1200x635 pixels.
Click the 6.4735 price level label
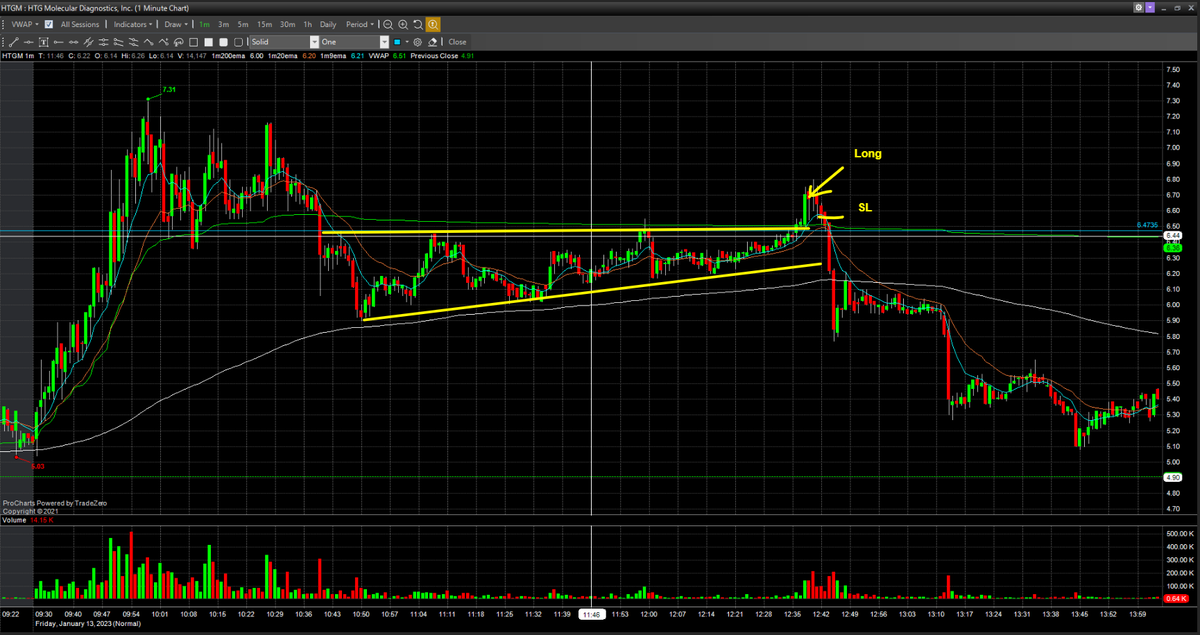coord(1146,225)
